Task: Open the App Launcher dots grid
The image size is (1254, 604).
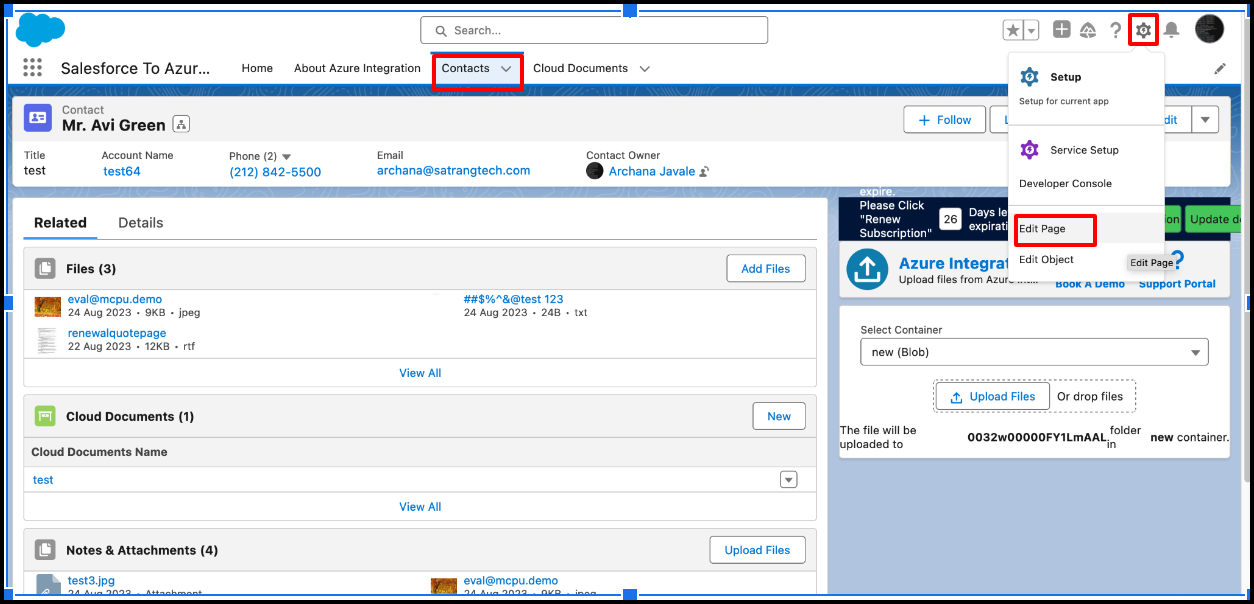Action: (x=32, y=68)
